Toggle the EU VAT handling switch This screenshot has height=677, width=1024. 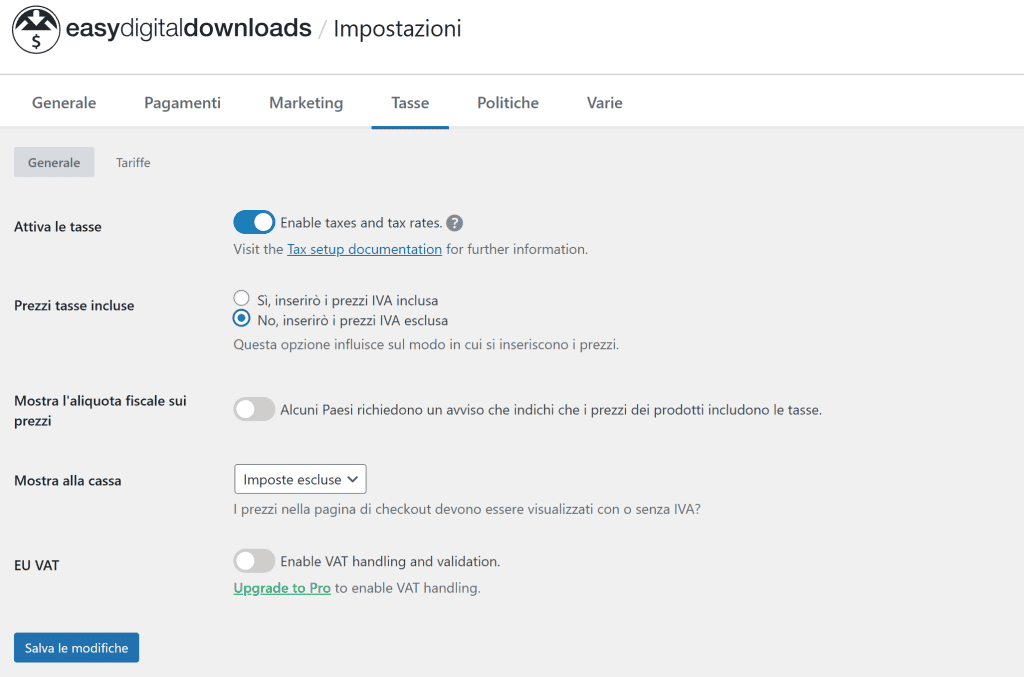[254, 561]
